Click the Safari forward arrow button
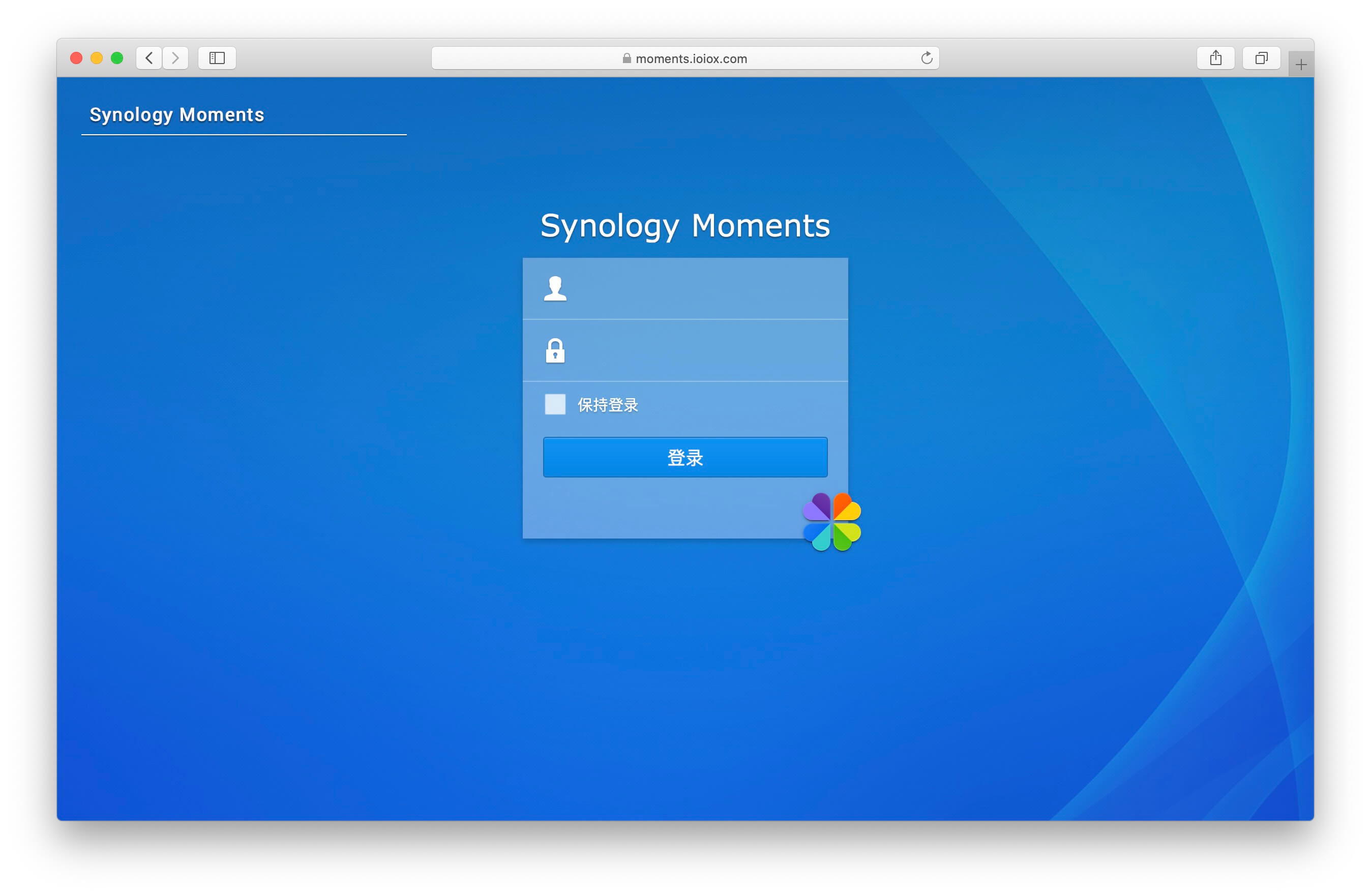 point(175,58)
